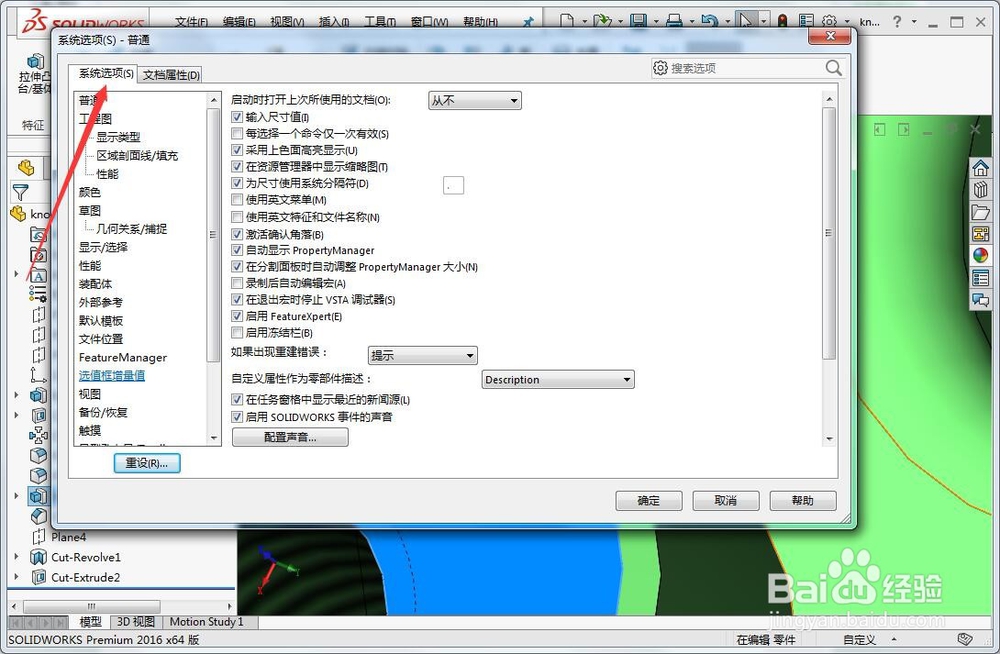Switch to 系统选项(S) tab

click(105, 73)
